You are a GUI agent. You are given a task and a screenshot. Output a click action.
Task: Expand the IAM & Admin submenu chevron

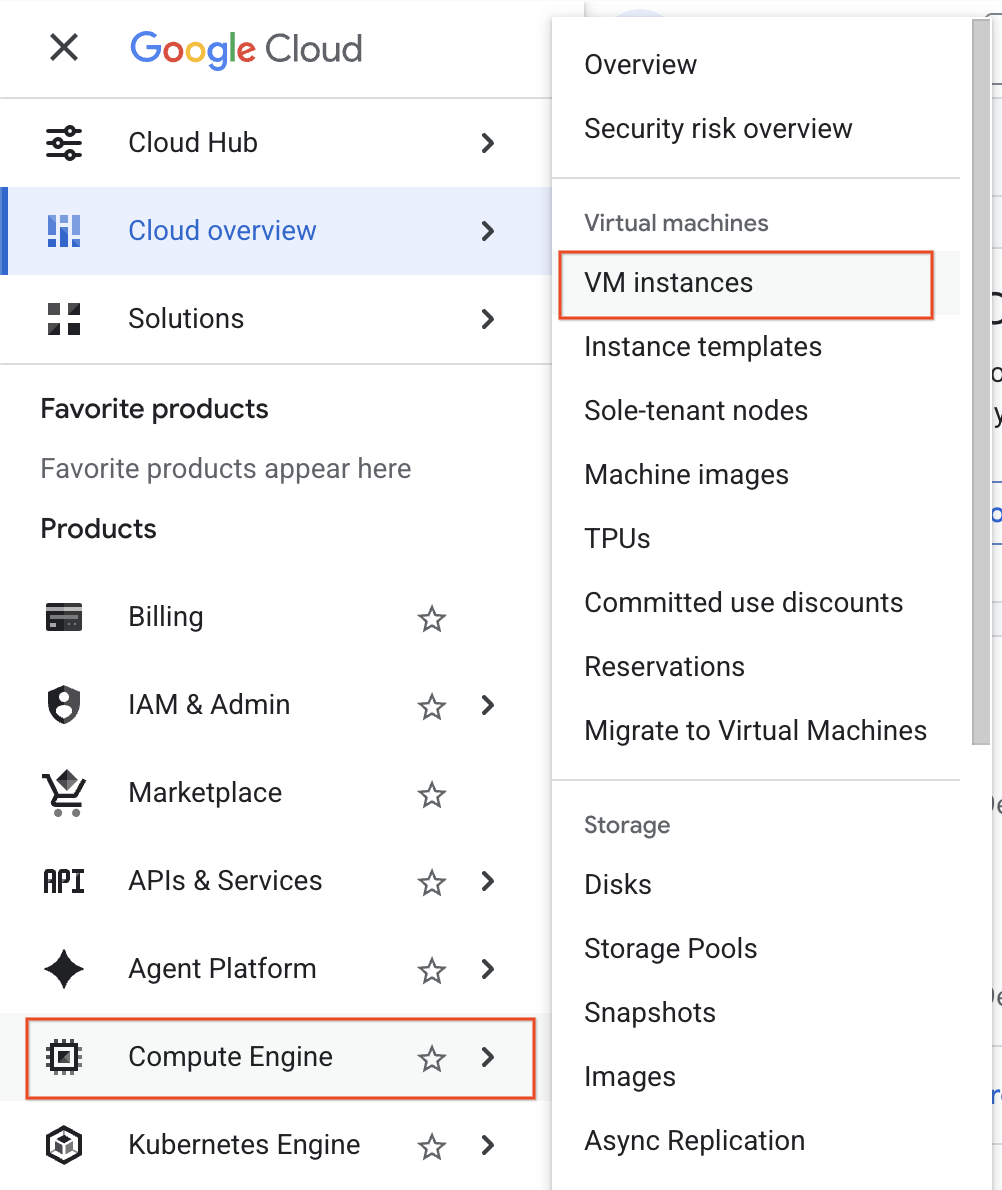(488, 705)
